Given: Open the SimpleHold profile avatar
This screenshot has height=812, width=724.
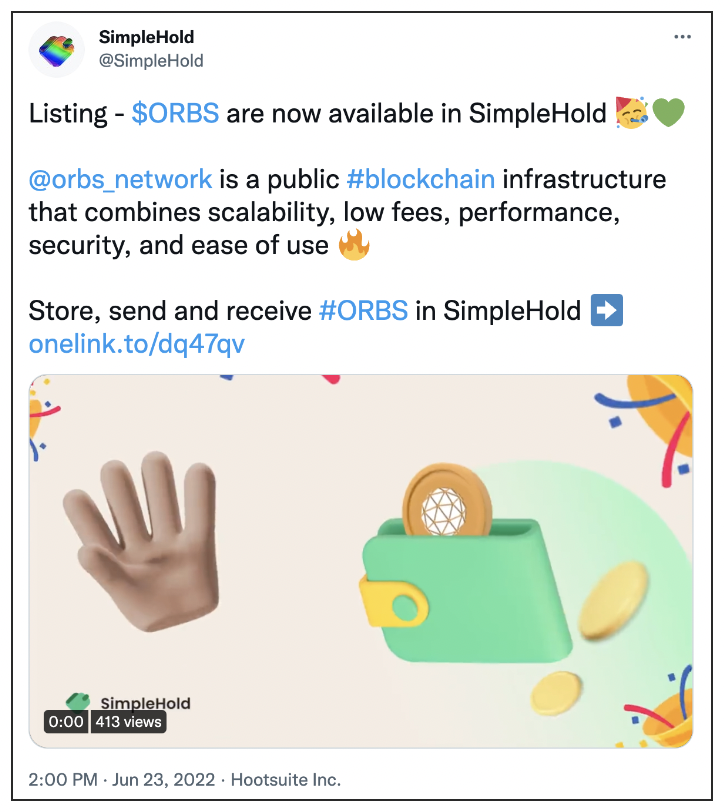Looking at the screenshot, I should [x=56, y=50].
